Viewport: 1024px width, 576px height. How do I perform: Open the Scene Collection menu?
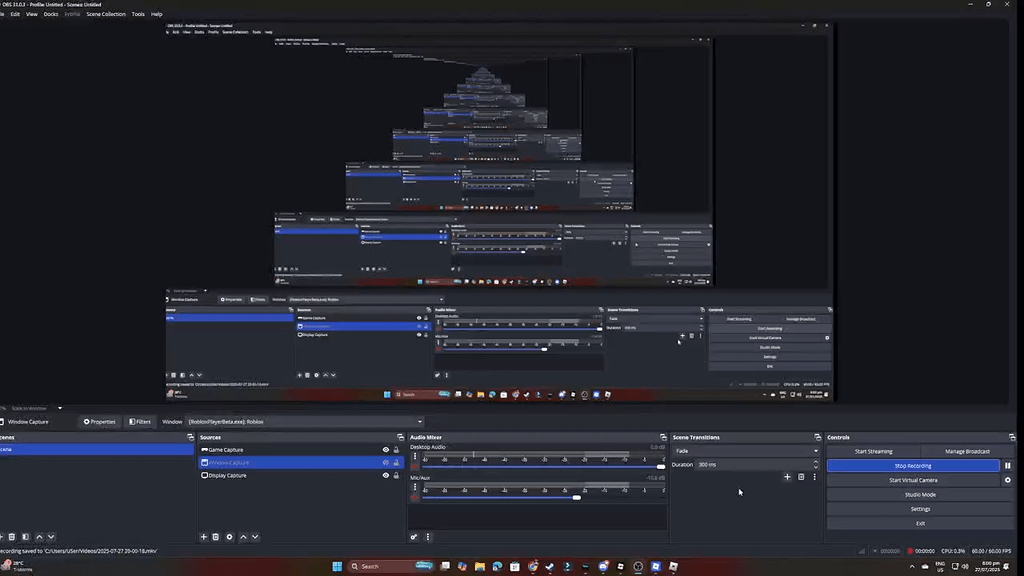tap(106, 14)
